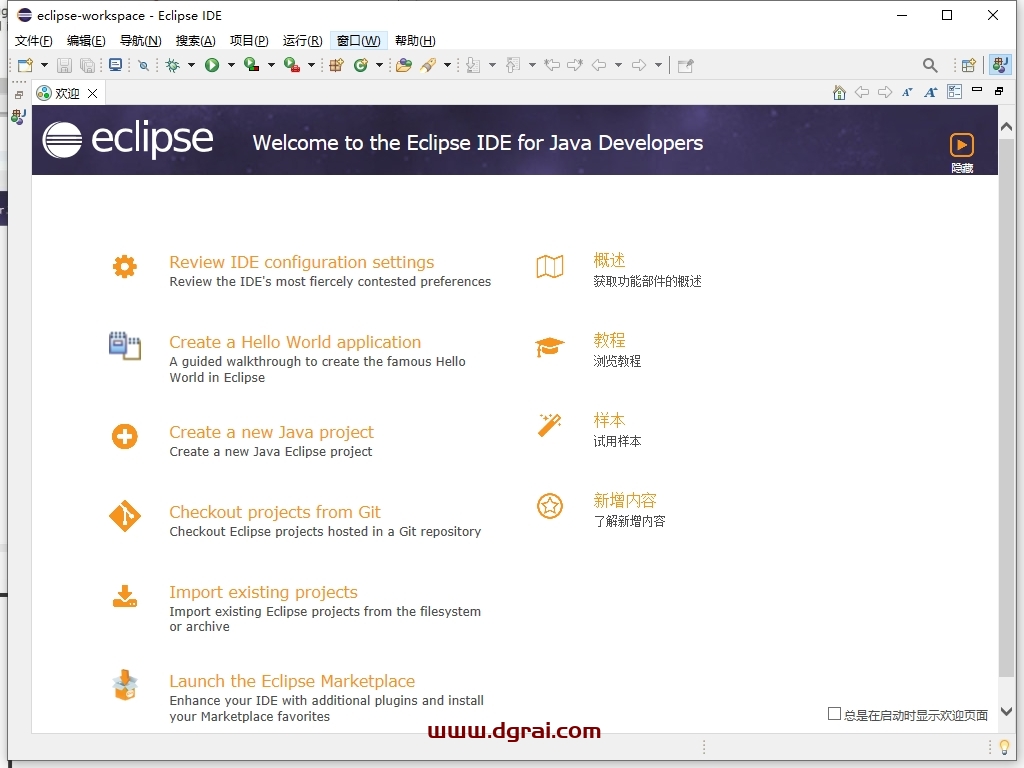
Task: Open the 窗口(W) menu
Action: pos(358,41)
